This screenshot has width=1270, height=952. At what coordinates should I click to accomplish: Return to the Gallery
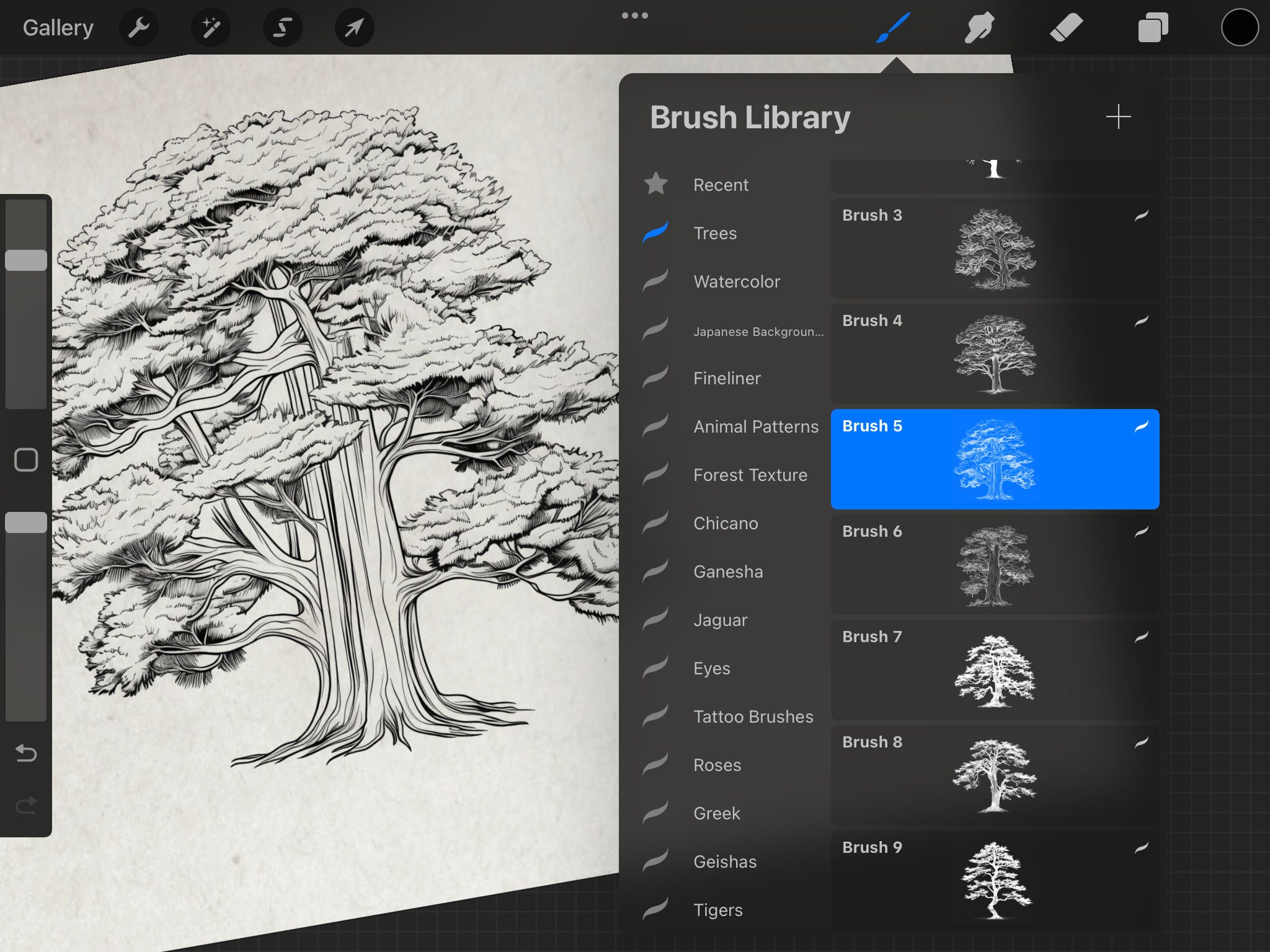pos(58,28)
